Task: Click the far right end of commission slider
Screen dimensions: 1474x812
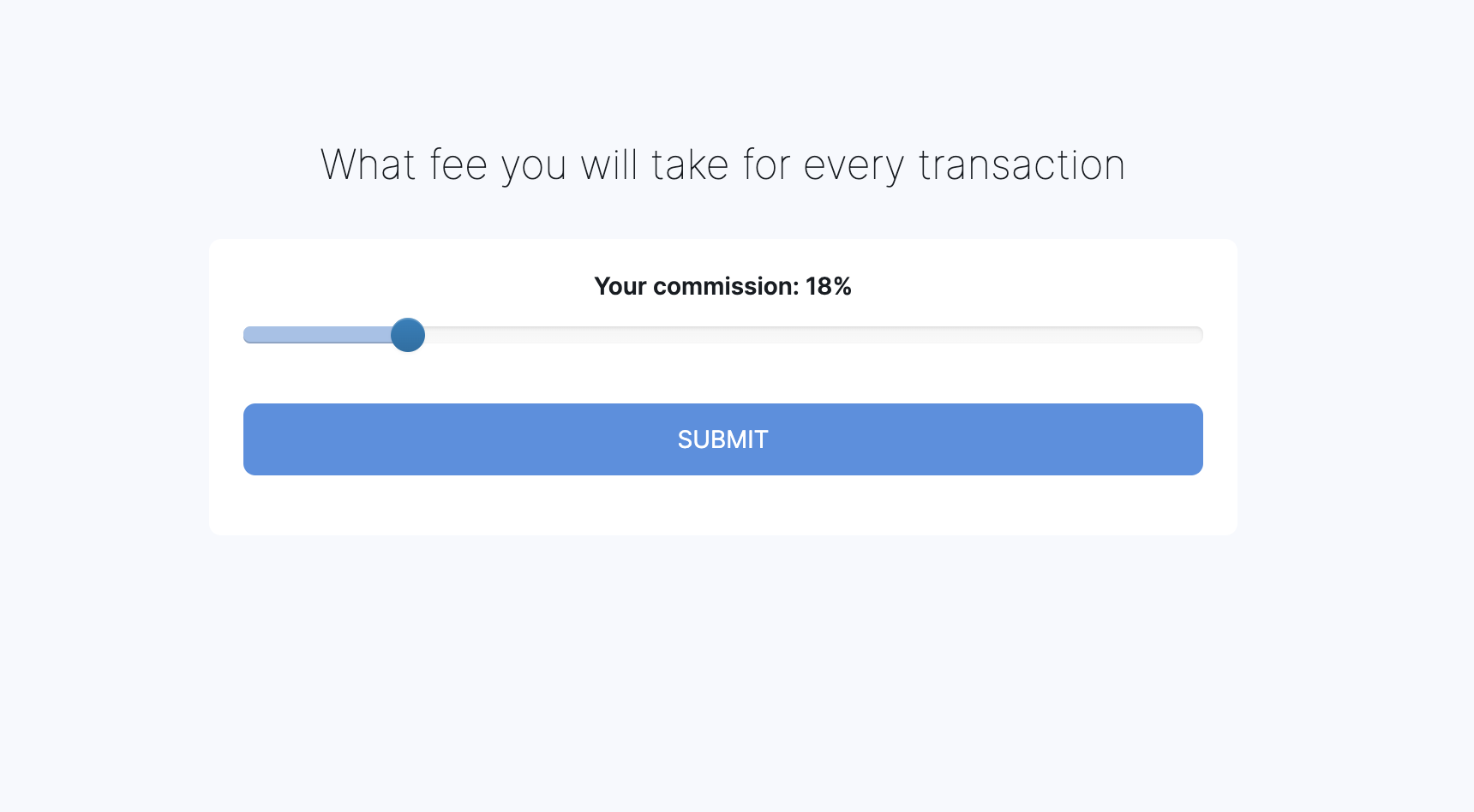Action: tap(1198, 335)
